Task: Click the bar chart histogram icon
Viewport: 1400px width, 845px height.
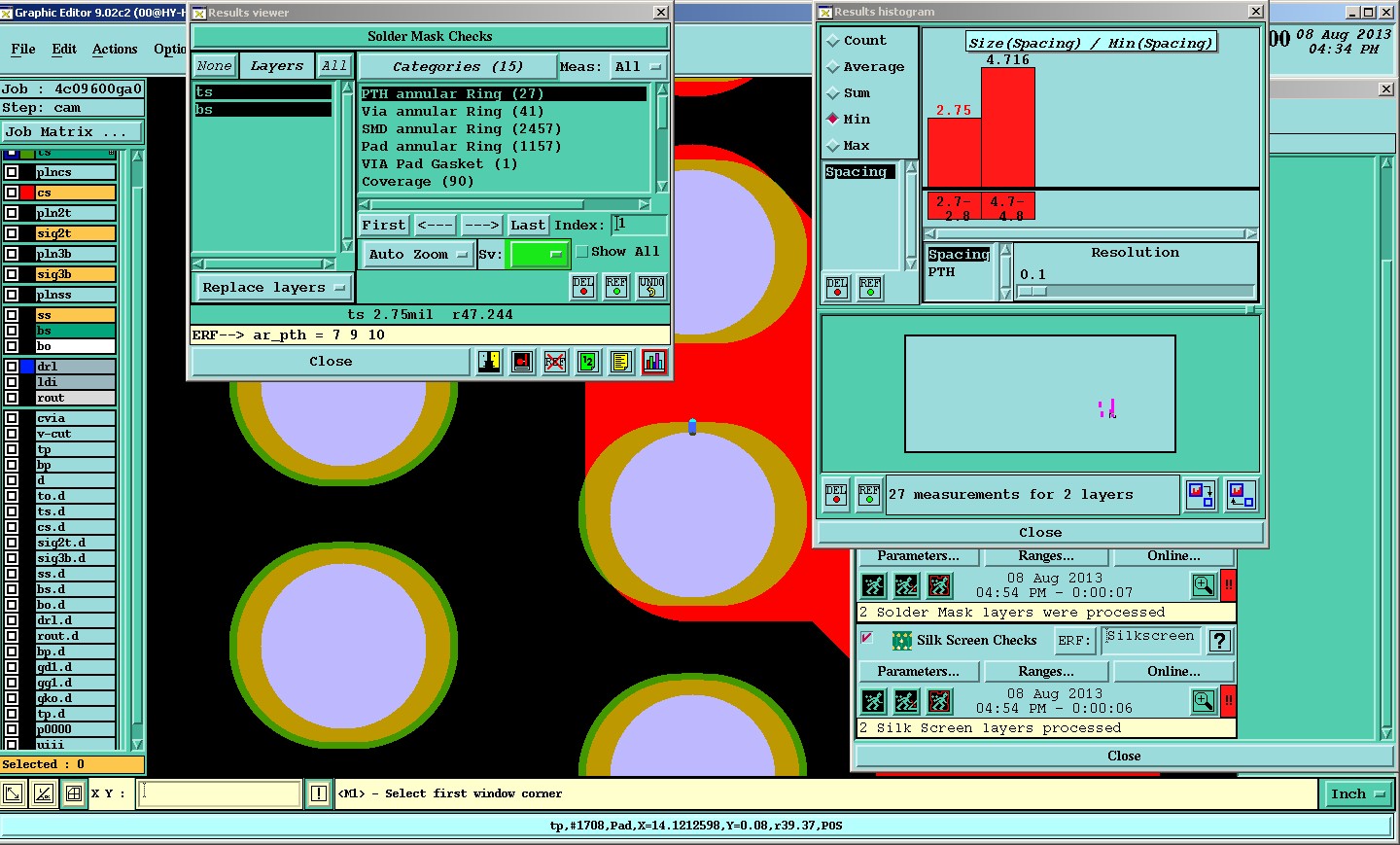Action: (x=654, y=362)
